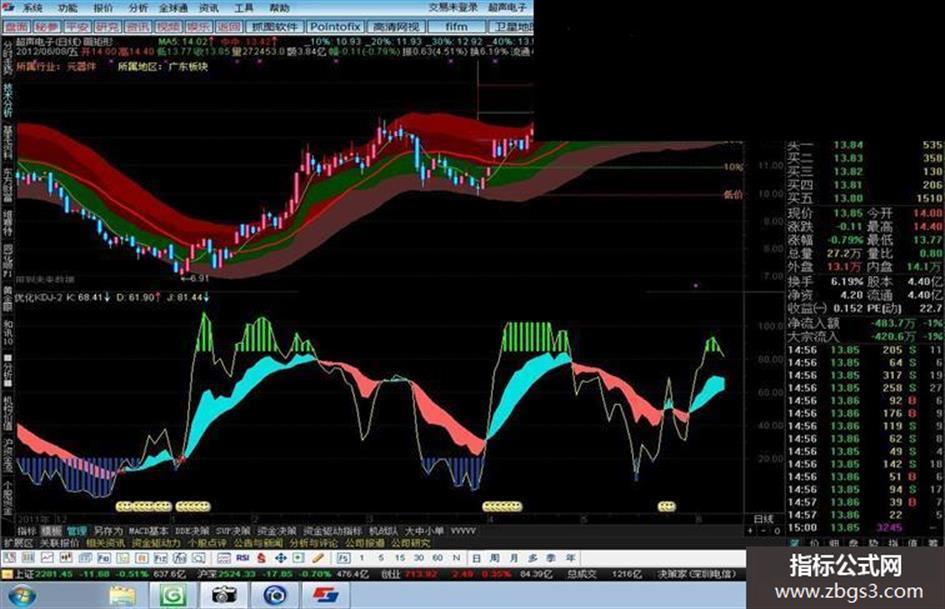The width and height of the screenshot is (945, 609).
Task: Switch to 资金驱动指标 tab
Action: coord(333,531)
